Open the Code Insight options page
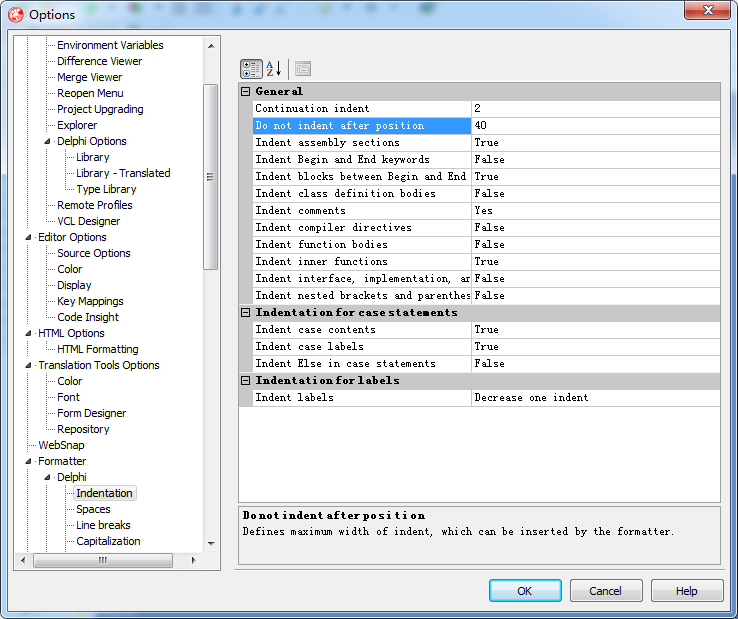The width and height of the screenshot is (738, 619). pyautogui.click(x=89, y=317)
